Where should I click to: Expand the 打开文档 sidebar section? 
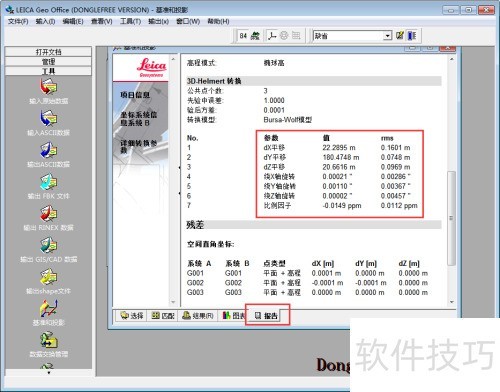point(48,52)
